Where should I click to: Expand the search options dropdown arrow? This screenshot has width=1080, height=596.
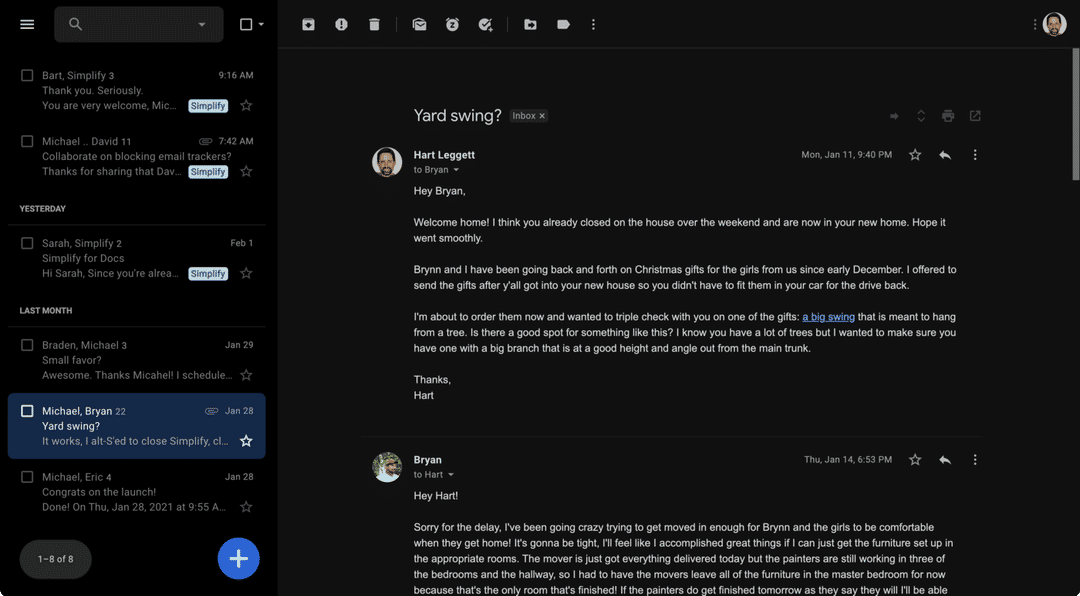[x=202, y=24]
